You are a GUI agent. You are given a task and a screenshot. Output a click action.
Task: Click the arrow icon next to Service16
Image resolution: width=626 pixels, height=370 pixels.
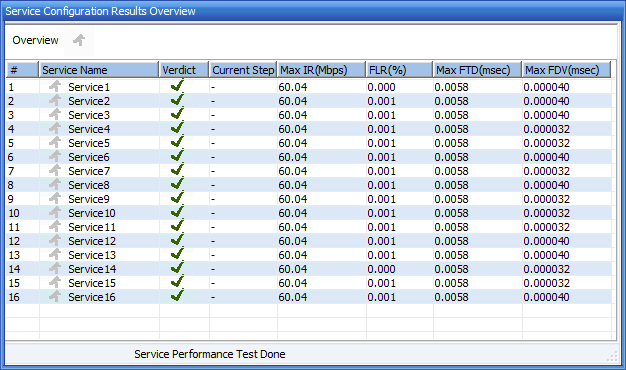point(55,296)
